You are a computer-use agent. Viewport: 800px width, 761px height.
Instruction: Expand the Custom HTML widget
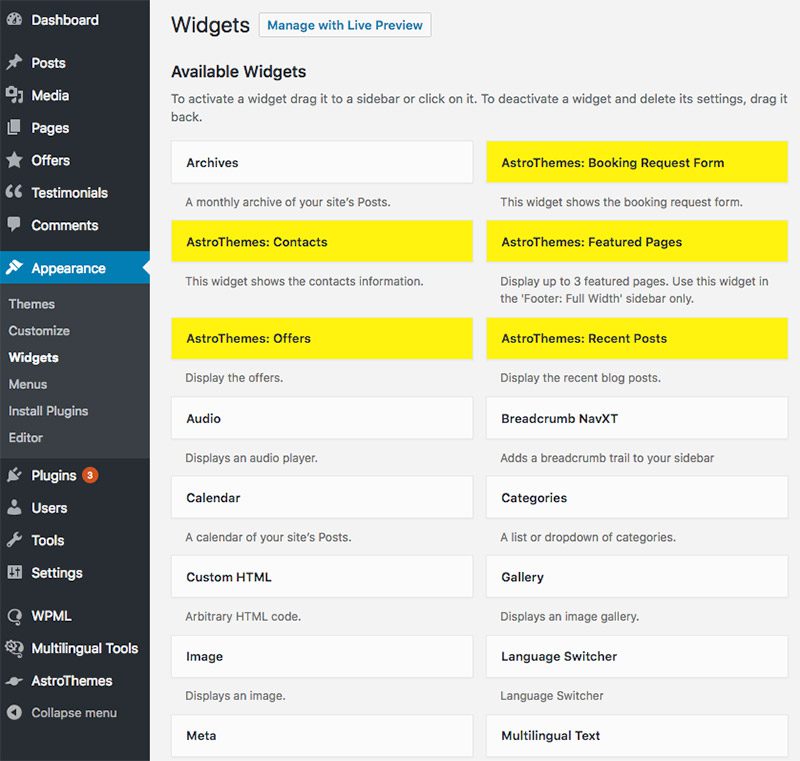(322, 576)
